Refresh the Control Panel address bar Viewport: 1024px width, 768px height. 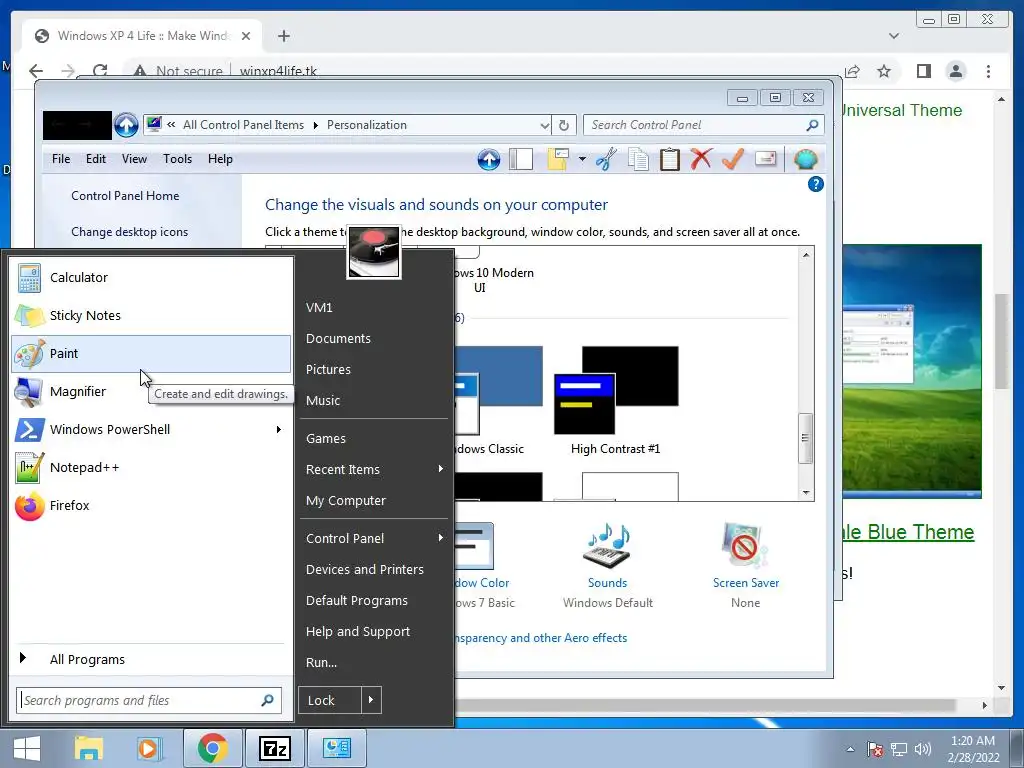coord(564,125)
